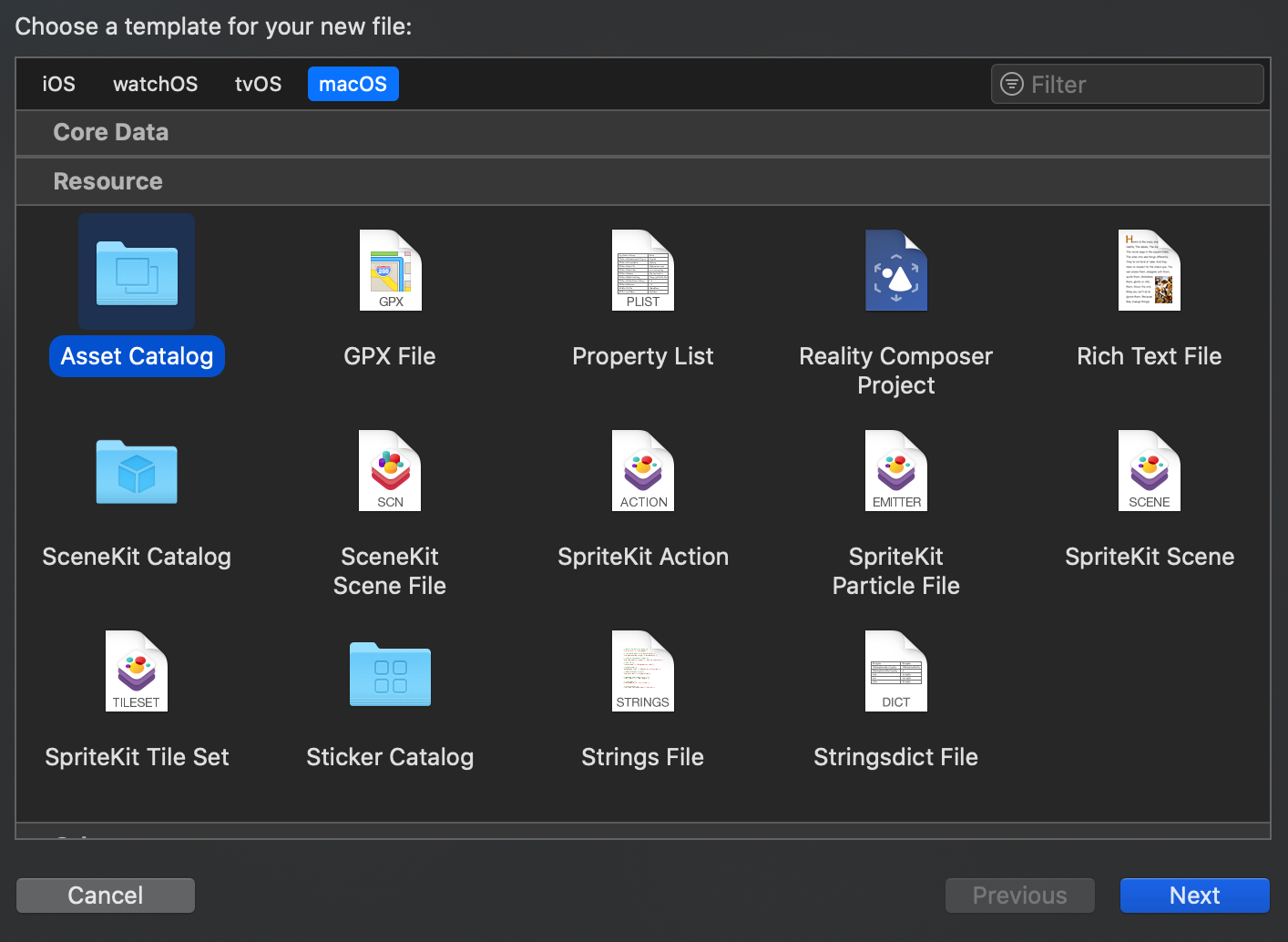
Task: Switch to the tvOS platform tab
Action: click(258, 84)
